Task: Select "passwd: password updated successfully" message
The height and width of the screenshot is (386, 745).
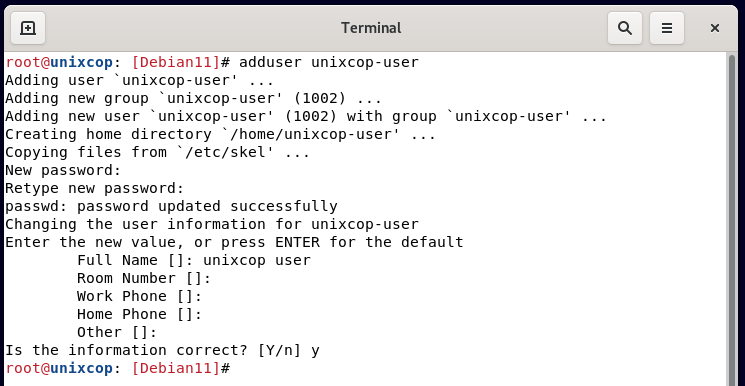Action: pos(171,206)
